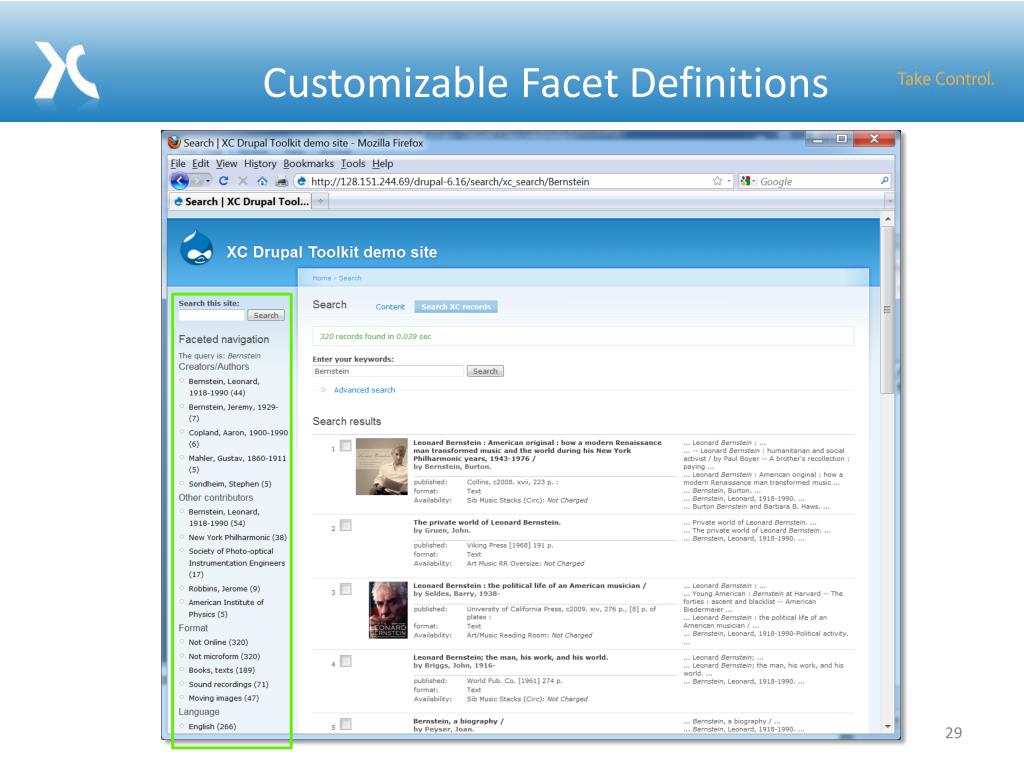Select the 'Search | XC Drupal Tool...' browser tab
This screenshot has height=768, width=1024.
[x=241, y=201]
